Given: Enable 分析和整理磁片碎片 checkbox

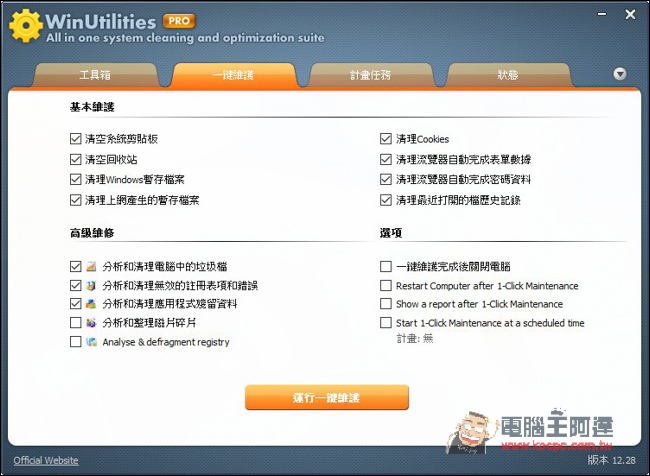Looking at the screenshot, I should 75,322.
